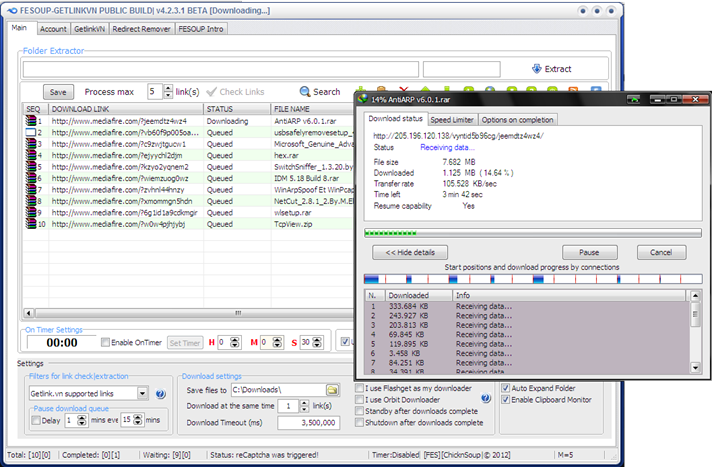Image resolution: width=712 pixels, height=467 pixels.
Task: Click the H hours stepper arrows
Action: pos(235,342)
